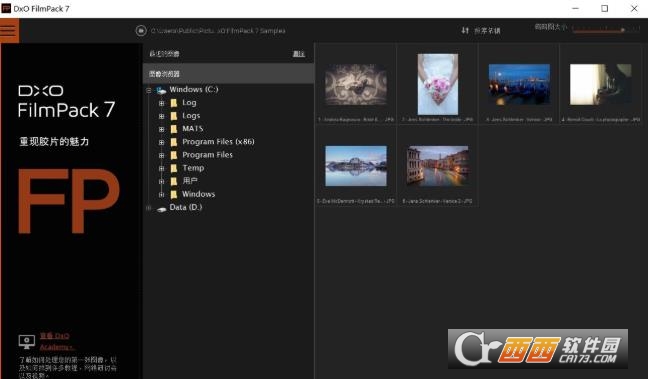Screen dimensions: 648x379
Task: Click the file name under the window photo
Action: [600, 120]
